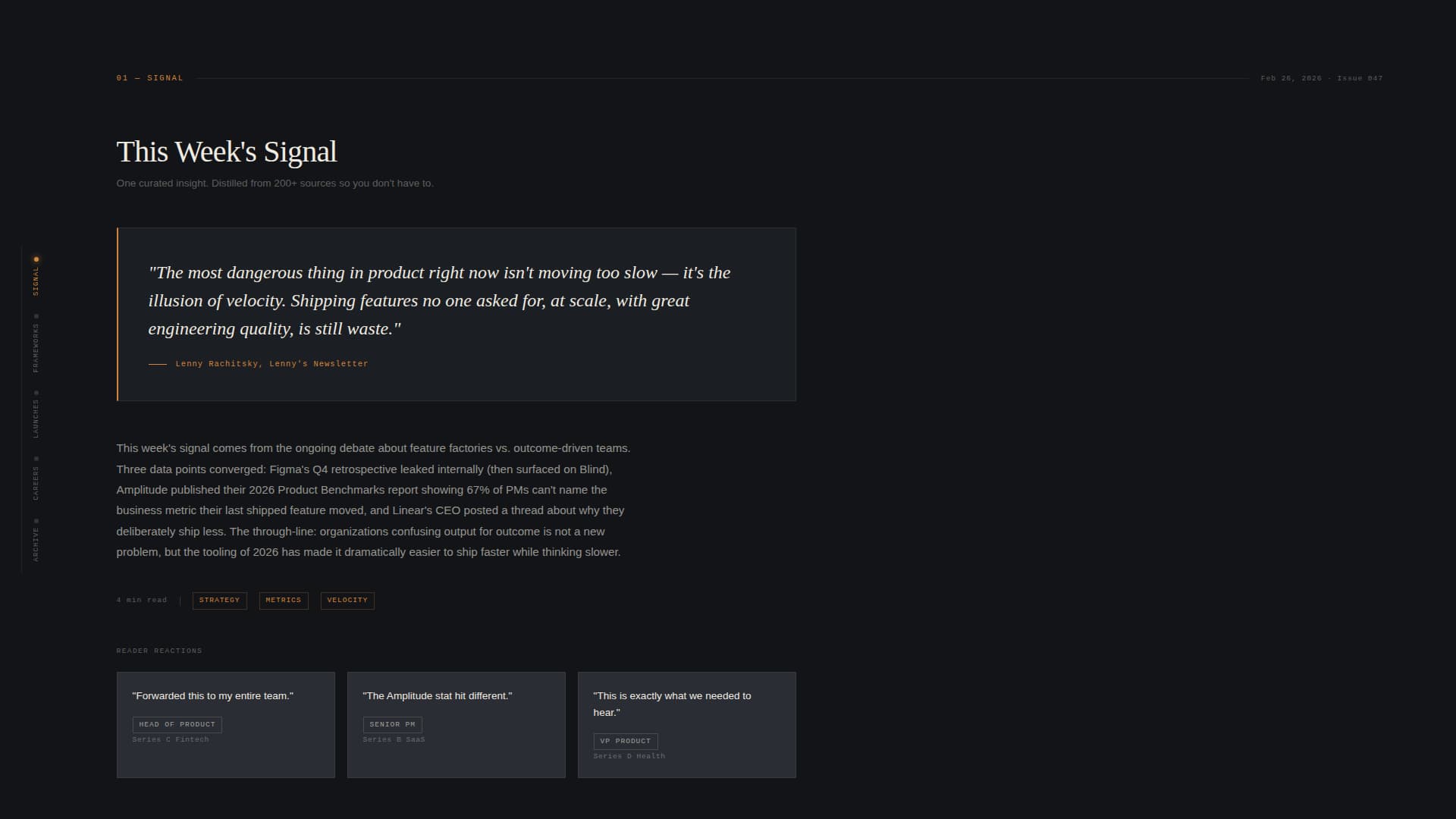The height and width of the screenshot is (819, 1456).
Task: Click the HEAD OF PRODUCT badge
Action: click(177, 724)
